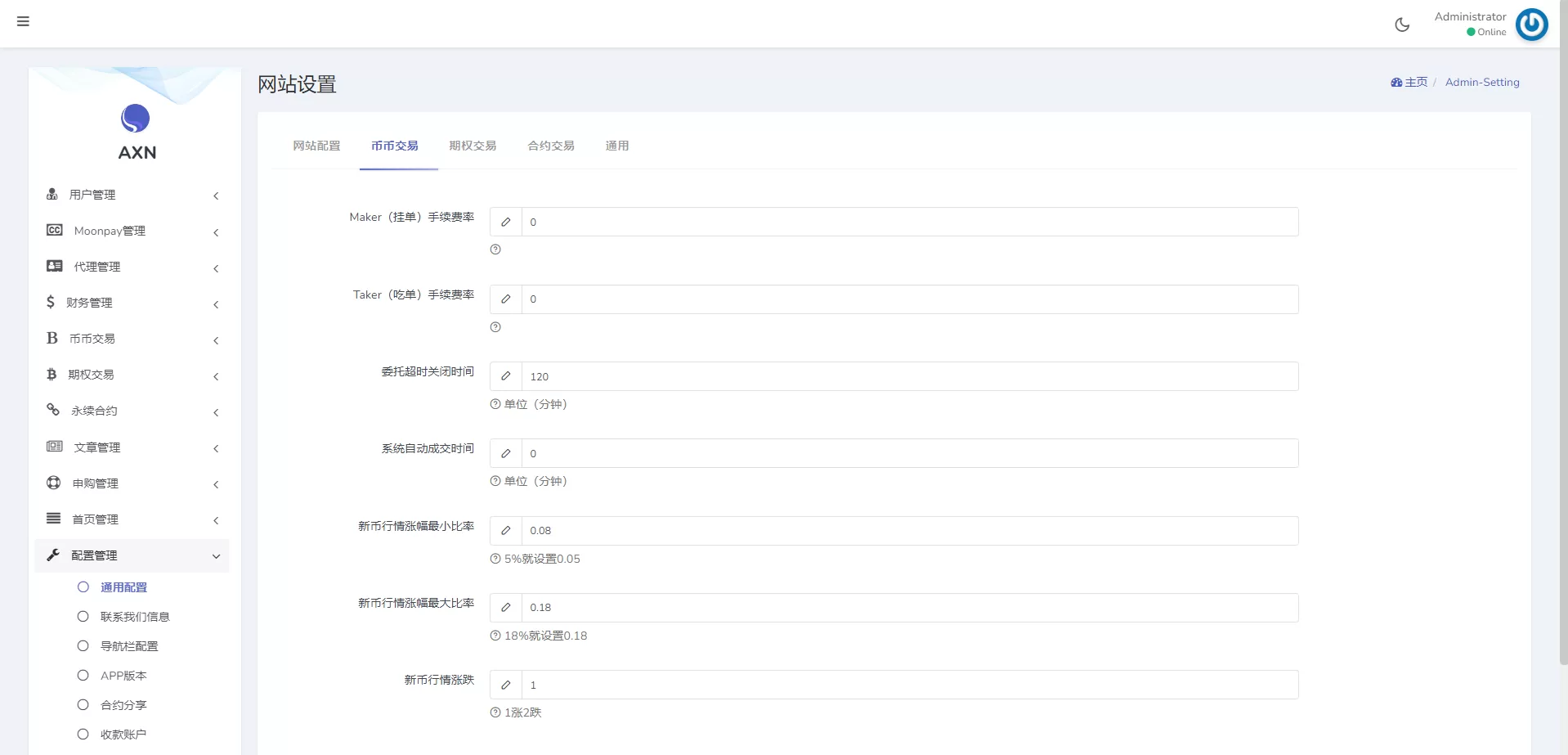Switch to the 期权交易 tab
Image resolution: width=1568 pixels, height=755 pixels.
coord(473,146)
